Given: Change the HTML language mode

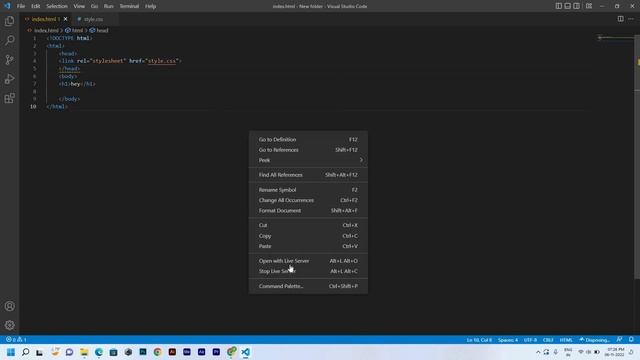Looking at the screenshot, I should click(x=566, y=340).
